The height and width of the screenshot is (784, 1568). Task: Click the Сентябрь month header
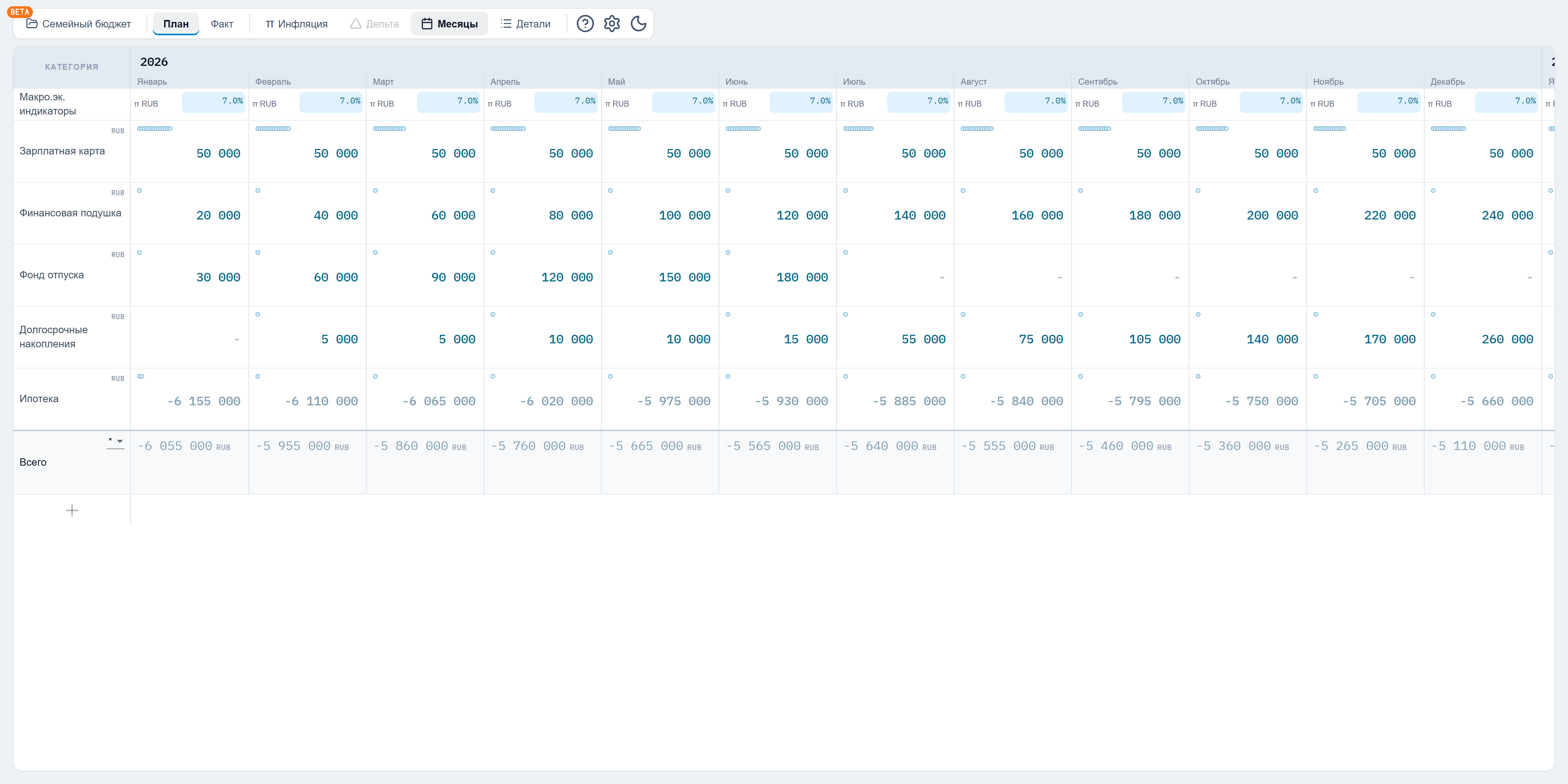[1097, 82]
